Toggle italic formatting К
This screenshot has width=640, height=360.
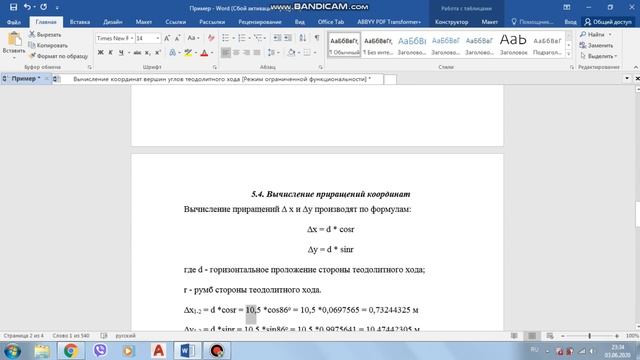pos(111,53)
